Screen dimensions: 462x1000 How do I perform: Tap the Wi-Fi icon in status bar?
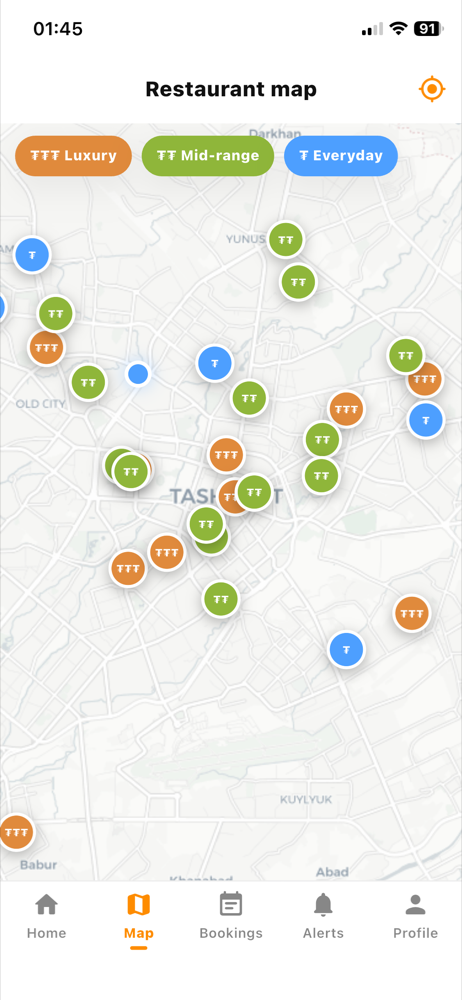(x=399, y=29)
